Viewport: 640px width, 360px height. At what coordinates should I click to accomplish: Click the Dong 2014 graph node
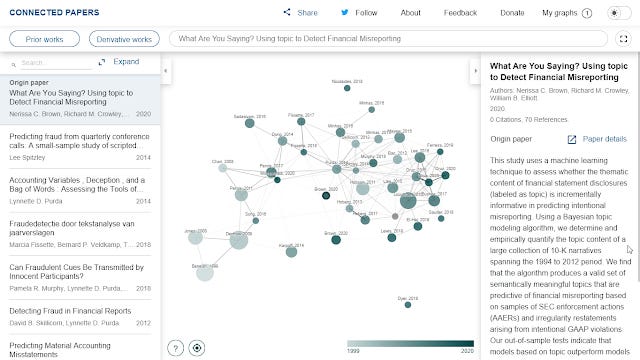tap(282, 141)
